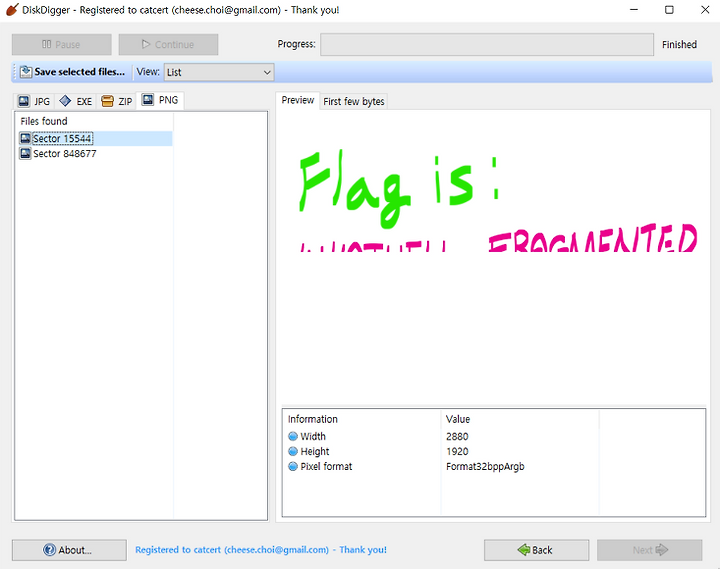This screenshot has height=569, width=720.
Task: Click the blue icon next to Height
Action: click(x=293, y=451)
